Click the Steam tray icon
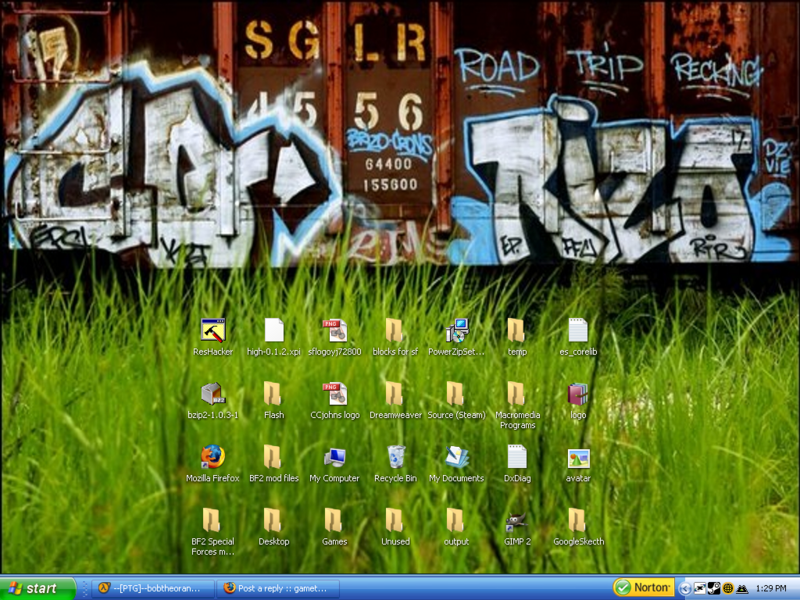The image size is (800, 600). [714, 589]
